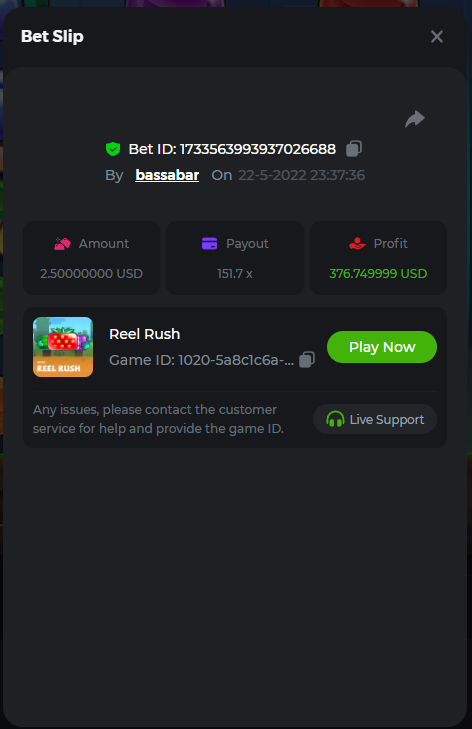
Task: Click the 151.7 x payout value
Action: (235, 273)
